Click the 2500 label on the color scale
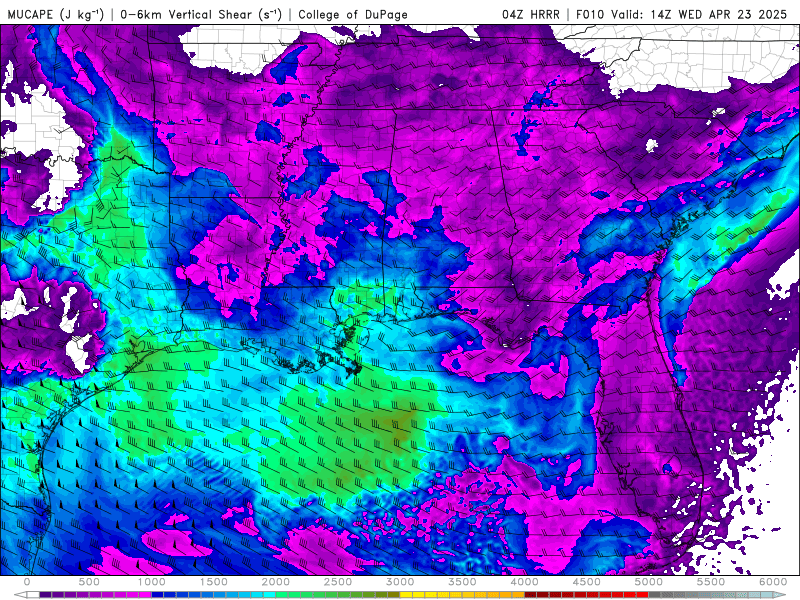 pyautogui.click(x=338, y=582)
